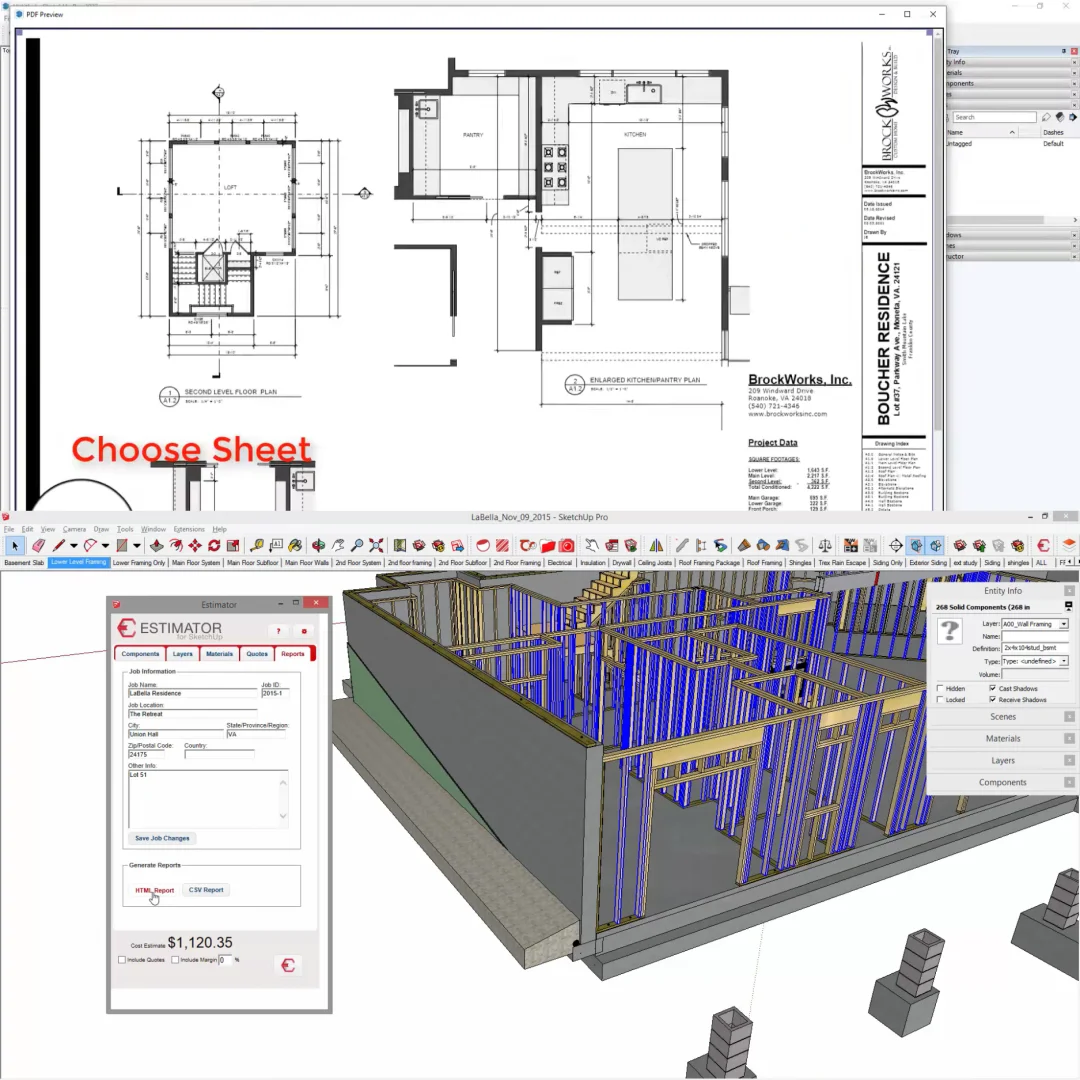Open the Extensions menu

coord(189,529)
